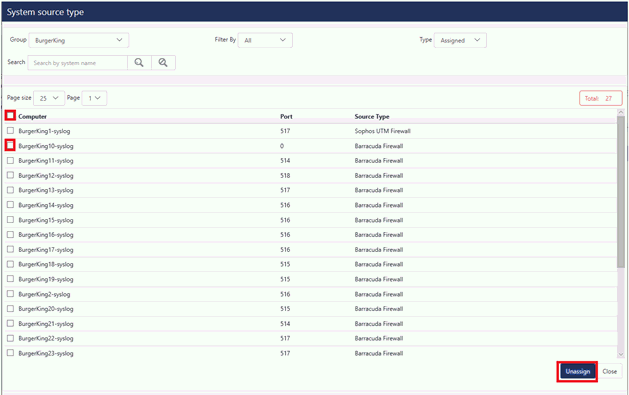Image resolution: width=629 pixels, height=395 pixels.
Task: Click the BurgerKing17-syslog computer name
Action: point(46,250)
